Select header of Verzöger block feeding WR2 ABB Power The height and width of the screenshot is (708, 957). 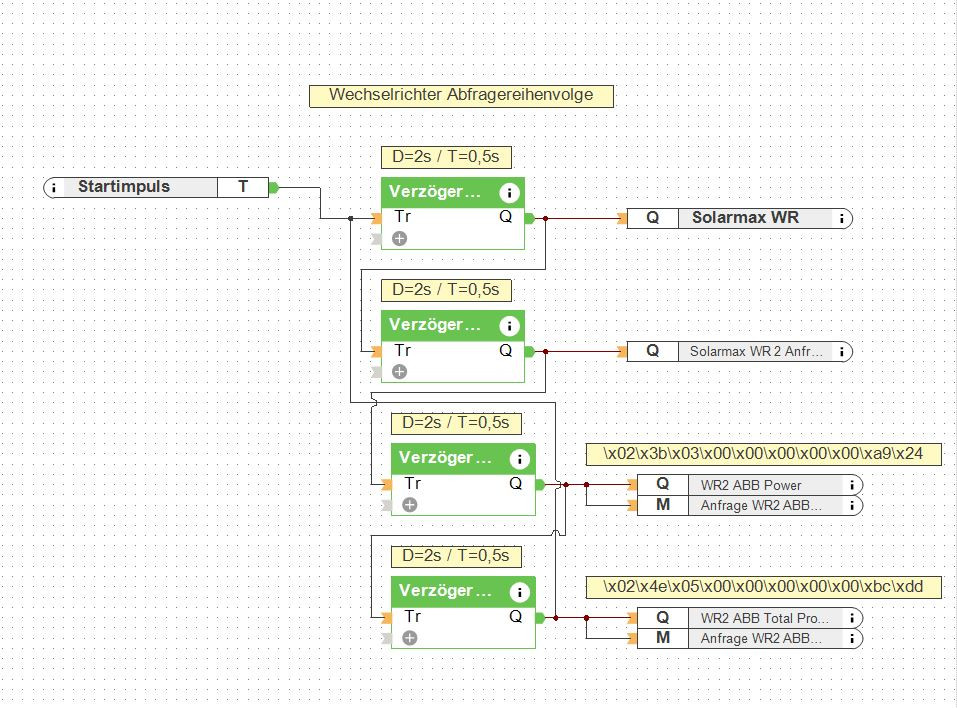(x=463, y=459)
